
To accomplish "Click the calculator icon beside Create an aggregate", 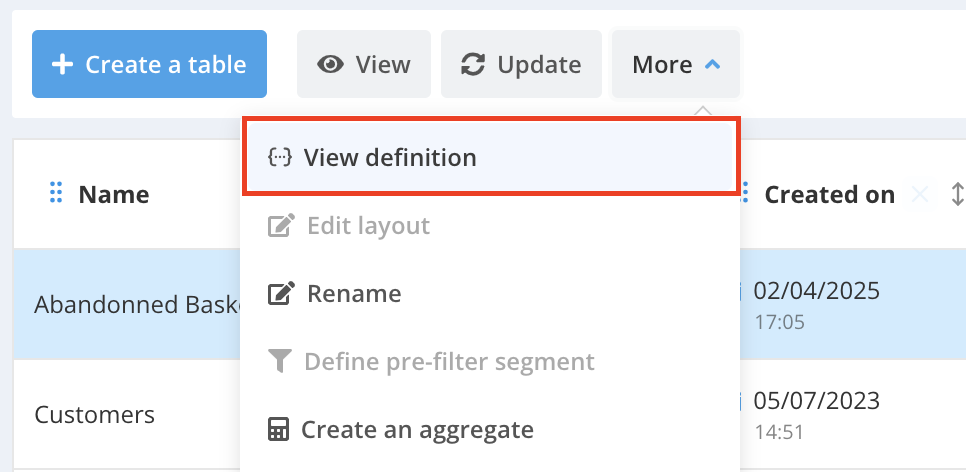I will (x=279, y=430).
